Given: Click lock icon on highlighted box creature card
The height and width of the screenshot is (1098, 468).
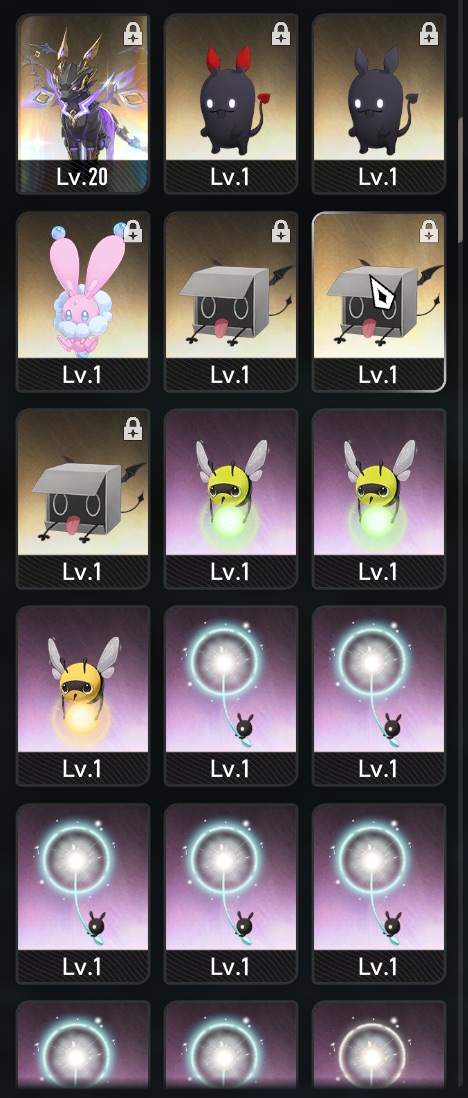Looking at the screenshot, I should click(428, 231).
